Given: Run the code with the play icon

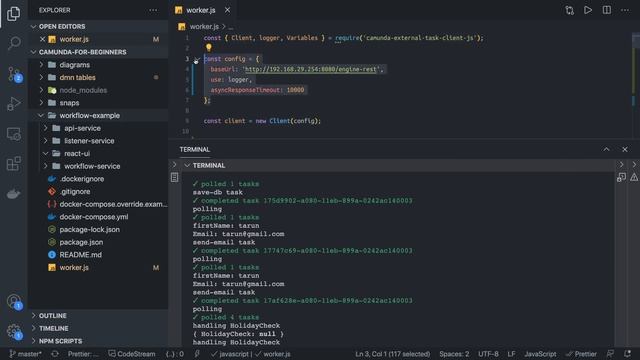Looking at the screenshot, I should (588, 10).
